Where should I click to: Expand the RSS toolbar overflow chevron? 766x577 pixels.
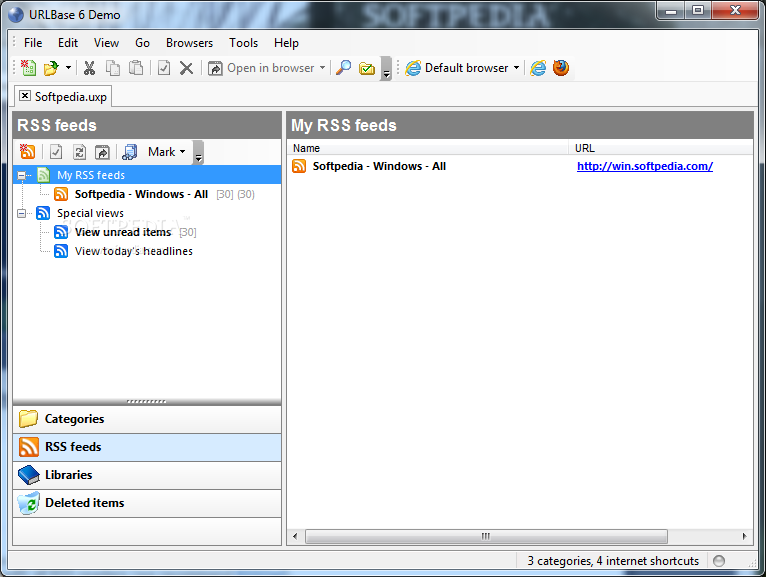(198, 152)
